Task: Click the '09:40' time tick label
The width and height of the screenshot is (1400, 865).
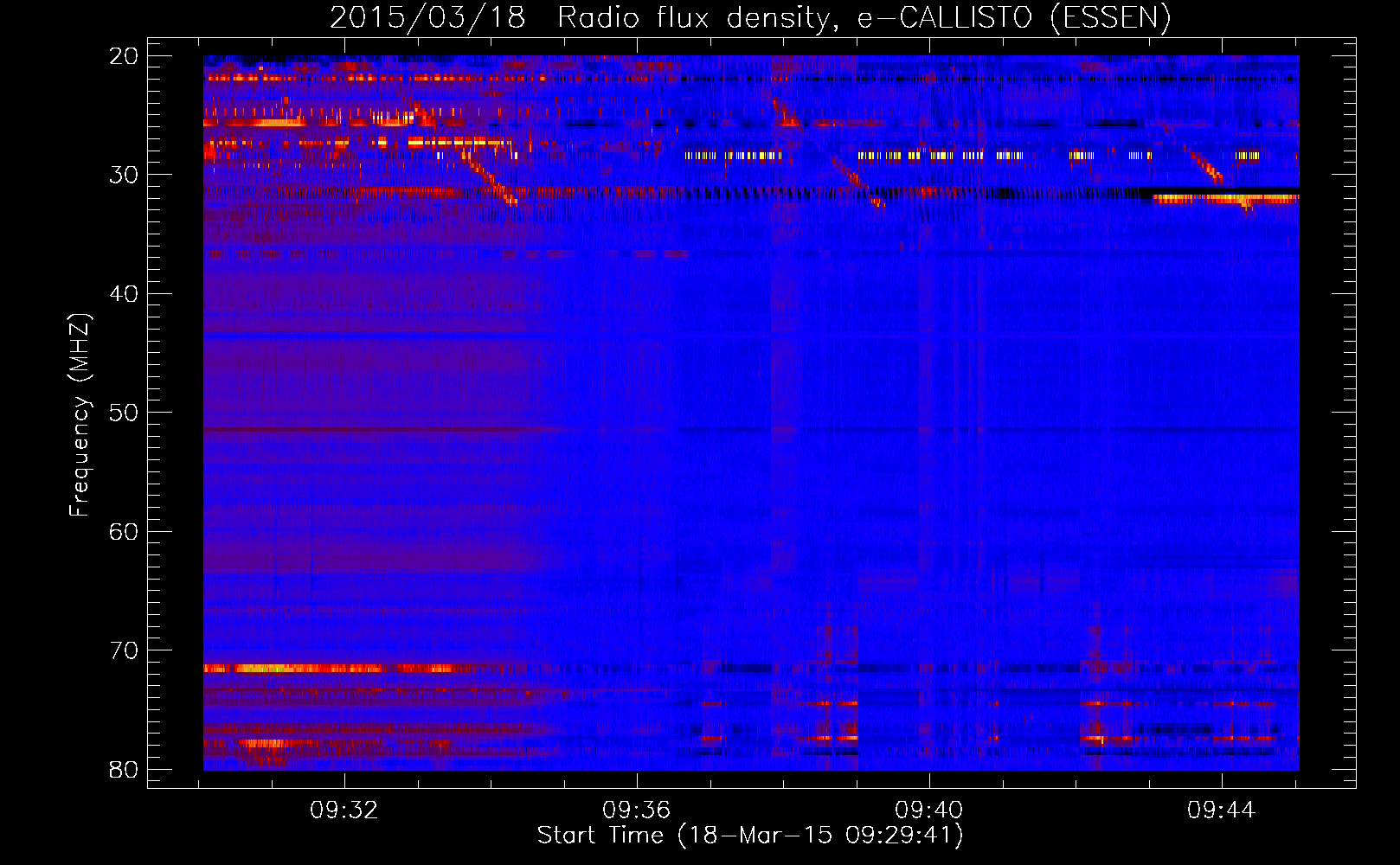Action: (x=929, y=811)
